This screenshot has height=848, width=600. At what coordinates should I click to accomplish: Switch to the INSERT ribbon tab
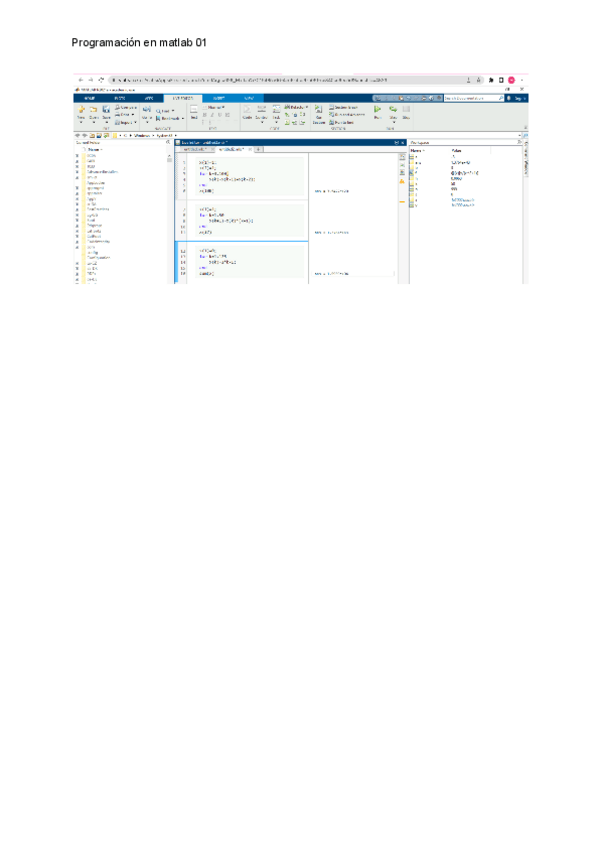(x=219, y=98)
